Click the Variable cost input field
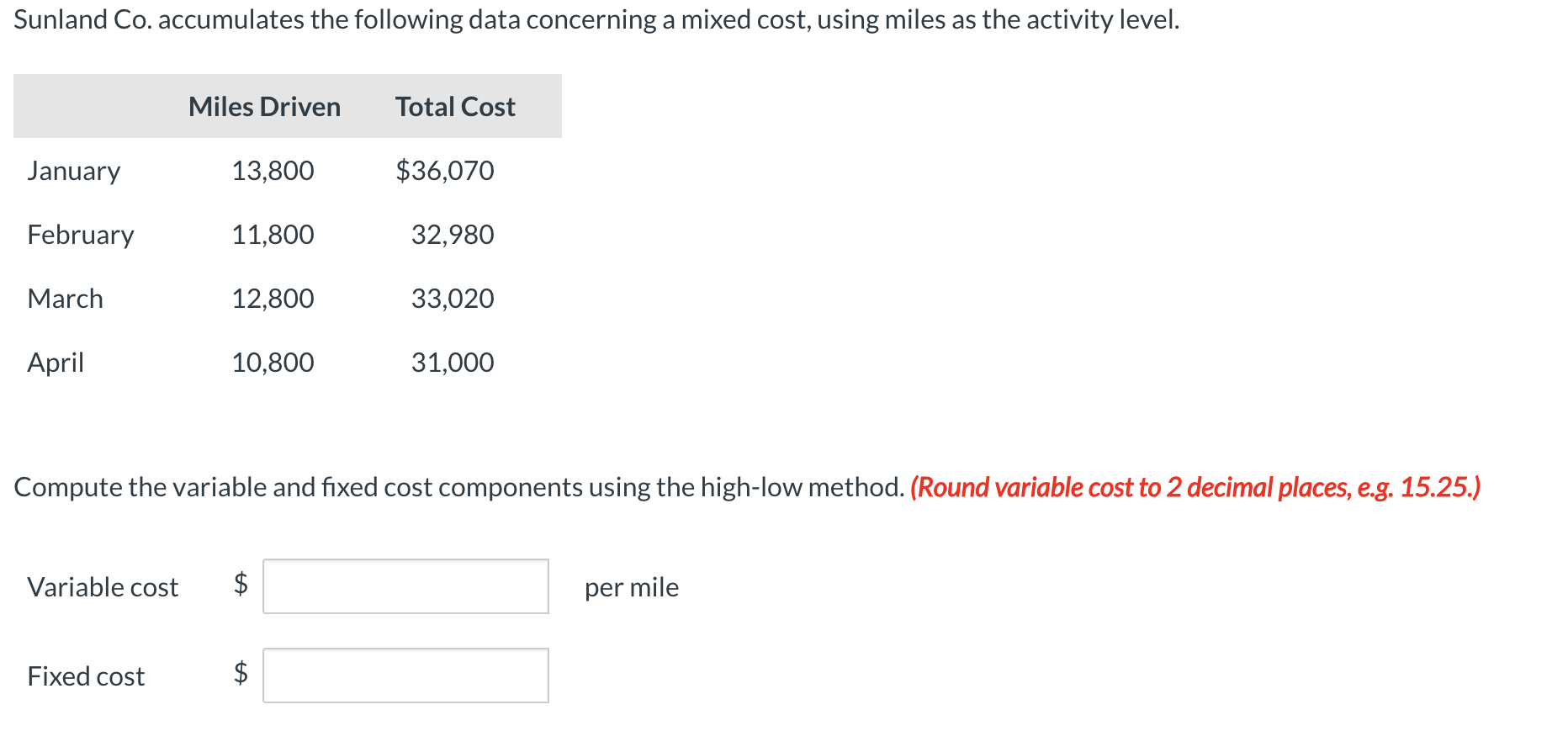This screenshot has width=1568, height=747. [x=405, y=586]
